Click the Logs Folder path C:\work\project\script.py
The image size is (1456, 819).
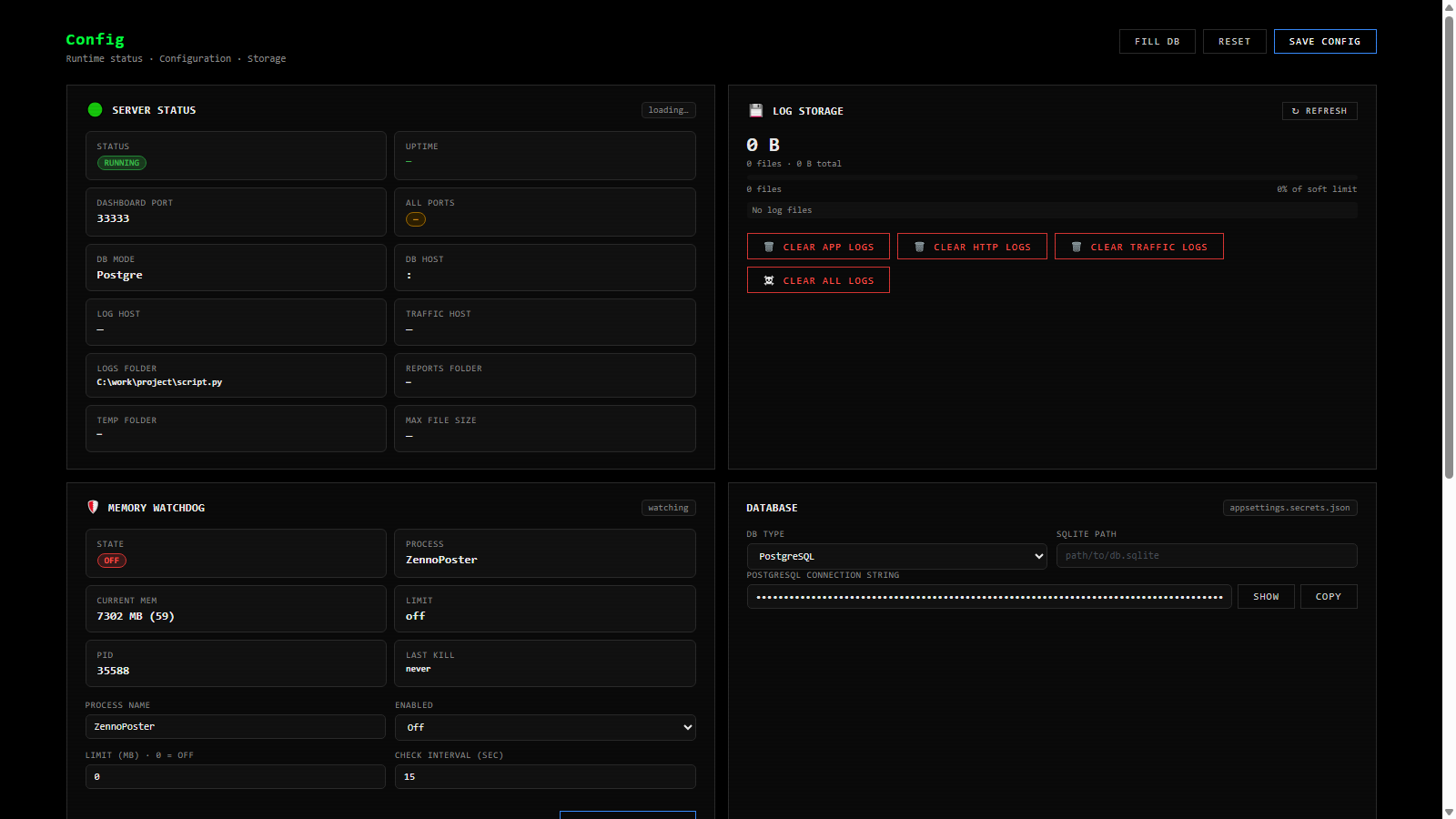tap(159, 382)
